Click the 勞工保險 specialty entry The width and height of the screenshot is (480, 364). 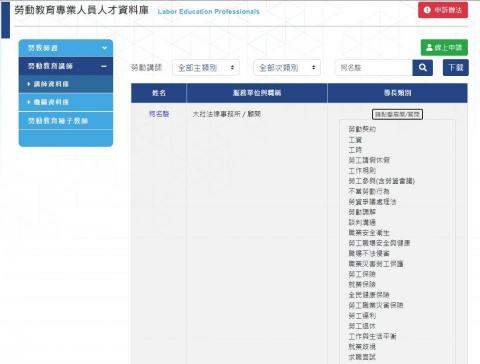362,274
